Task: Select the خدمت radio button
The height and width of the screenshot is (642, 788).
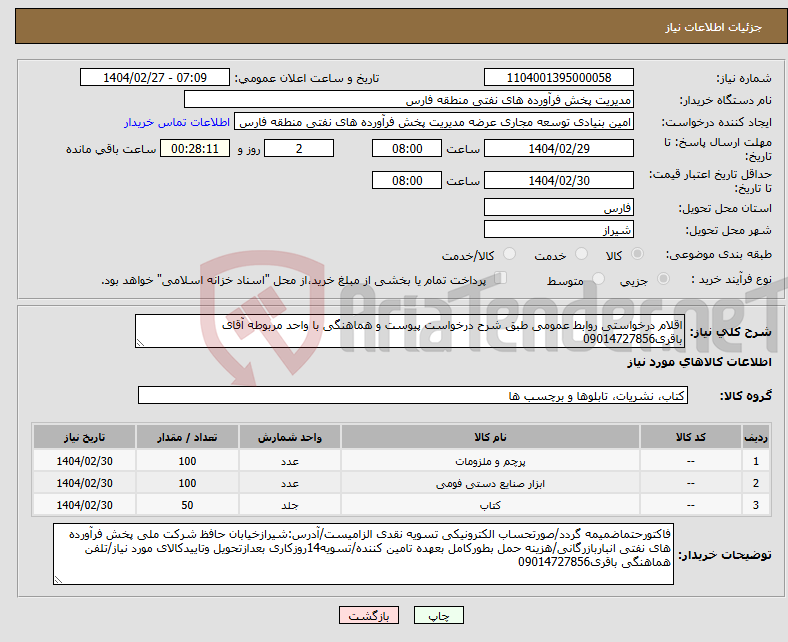Action: [x=581, y=254]
